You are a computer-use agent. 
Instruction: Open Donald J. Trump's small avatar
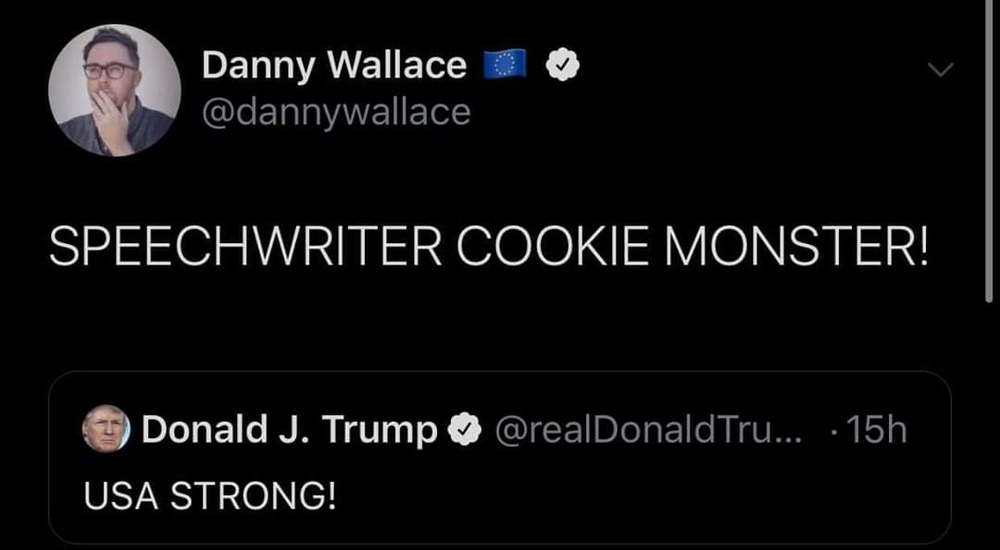pyautogui.click(x=105, y=430)
